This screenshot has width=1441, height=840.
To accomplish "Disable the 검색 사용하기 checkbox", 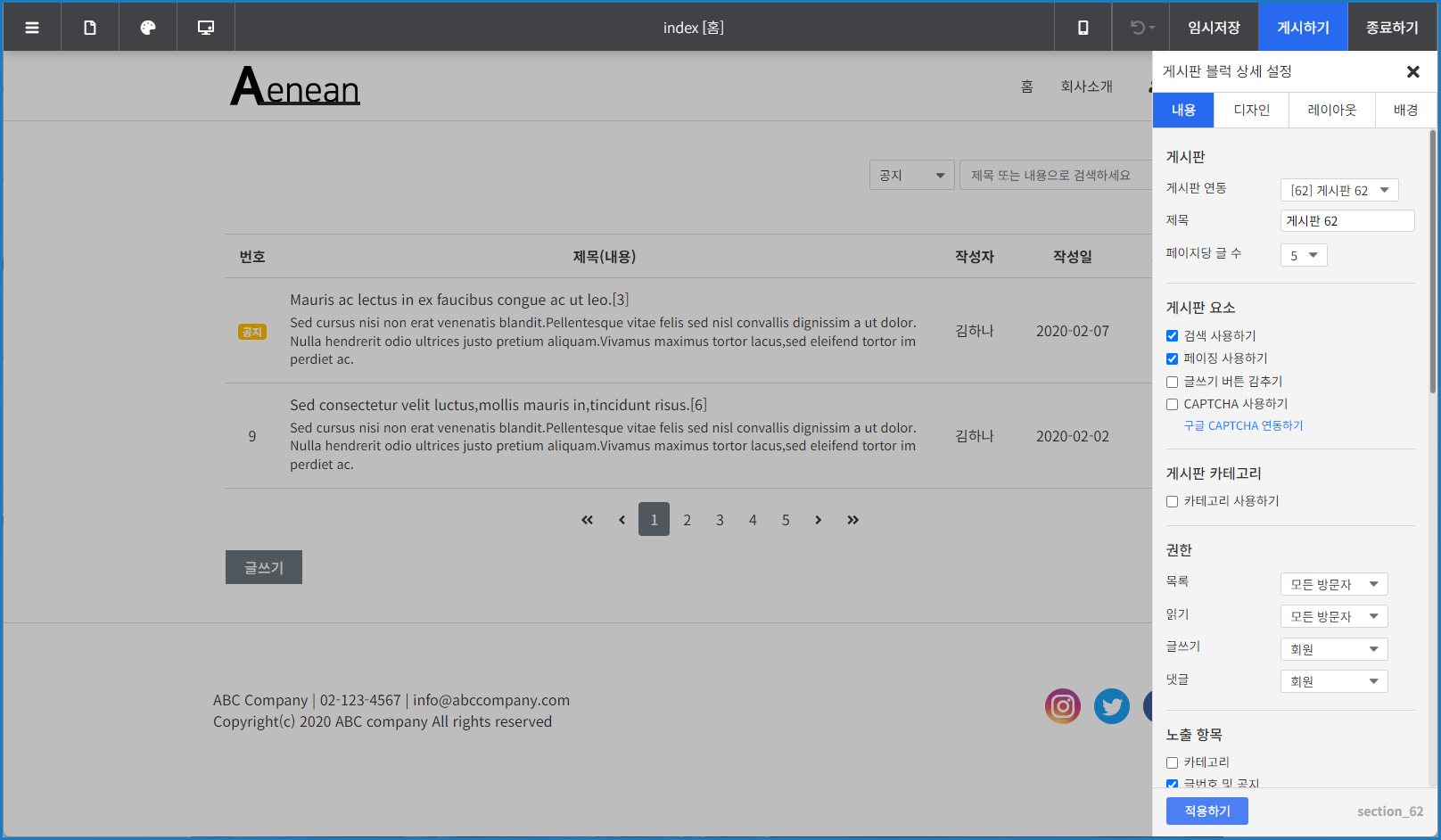I will pyautogui.click(x=1173, y=336).
